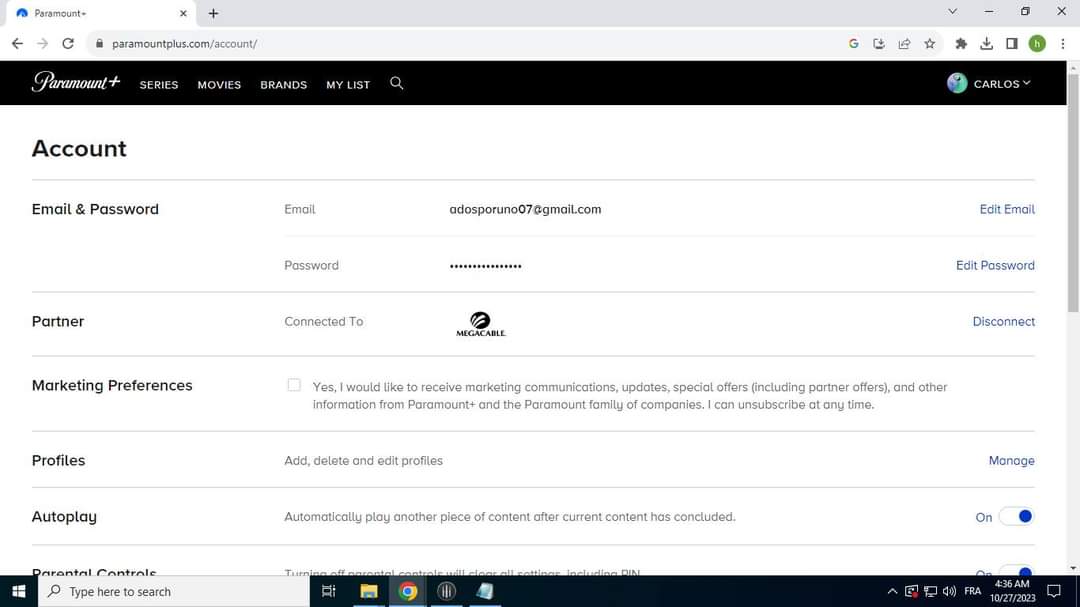Click the address bar URL
This screenshot has width=1080, height=607.
pos(185,43)
